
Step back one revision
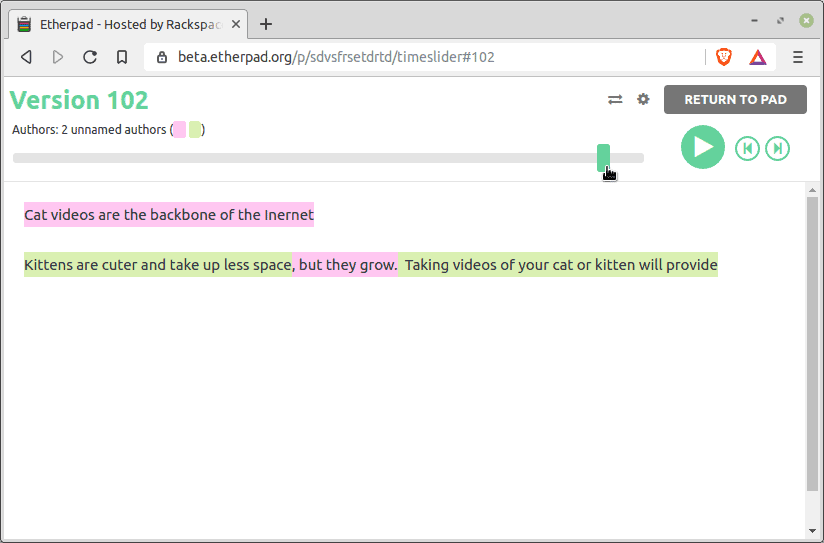pyautogui.click(x=747, y=149)
